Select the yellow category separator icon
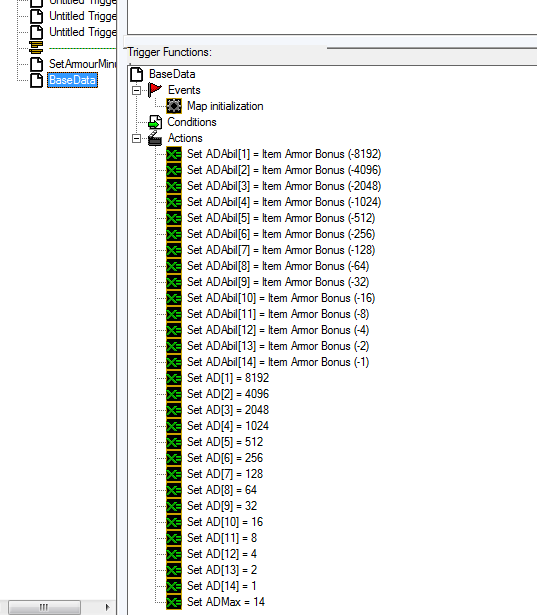 [x=36, y=48]
